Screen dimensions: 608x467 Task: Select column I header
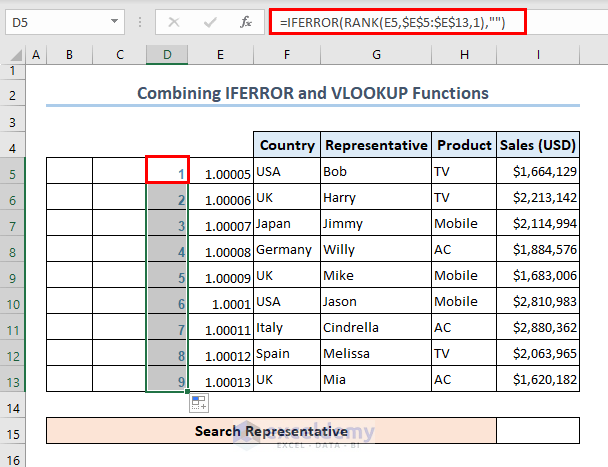click(538, 55)
